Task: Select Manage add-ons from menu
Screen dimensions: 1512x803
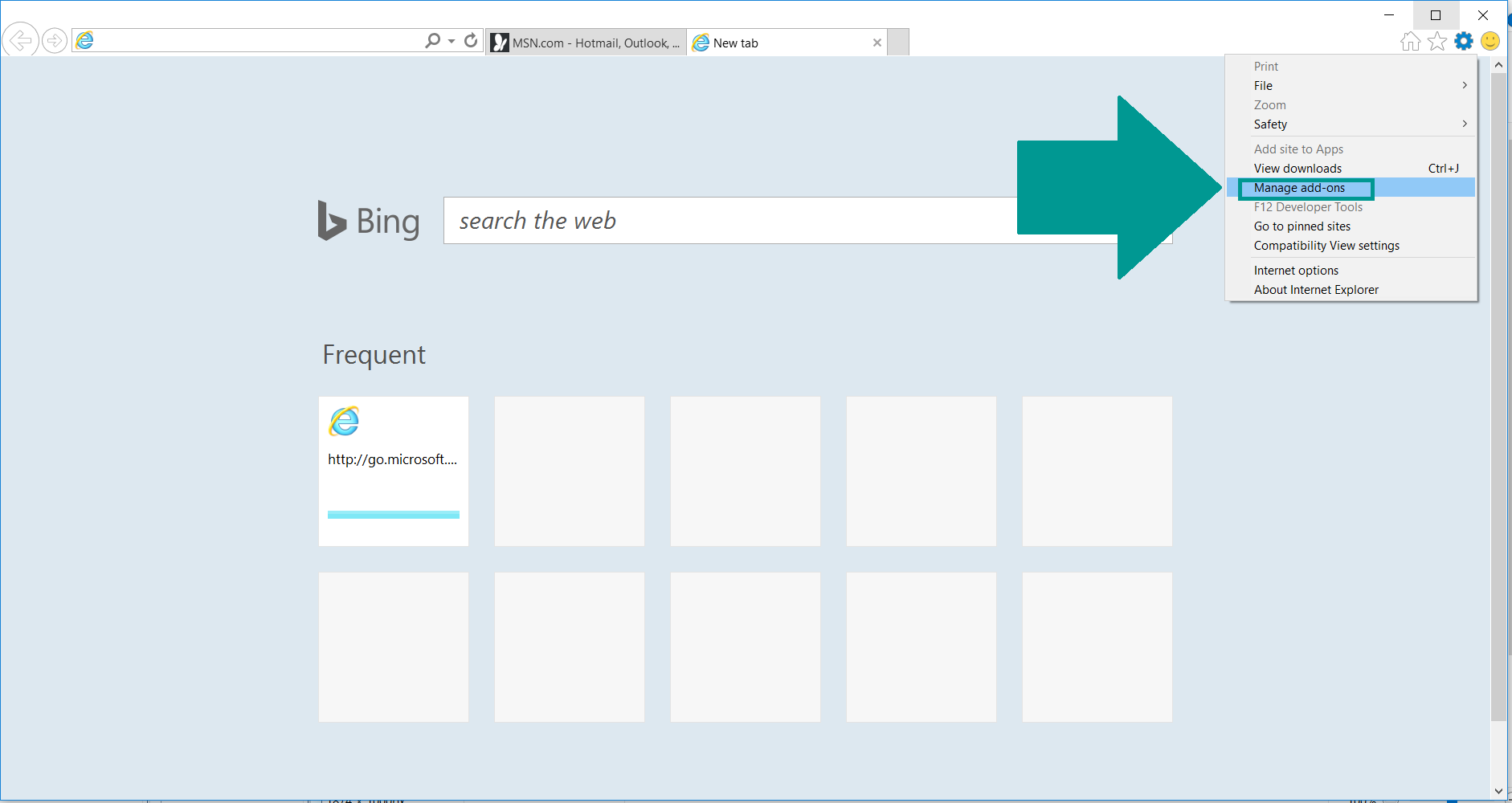Action: tap(1299, 188)
